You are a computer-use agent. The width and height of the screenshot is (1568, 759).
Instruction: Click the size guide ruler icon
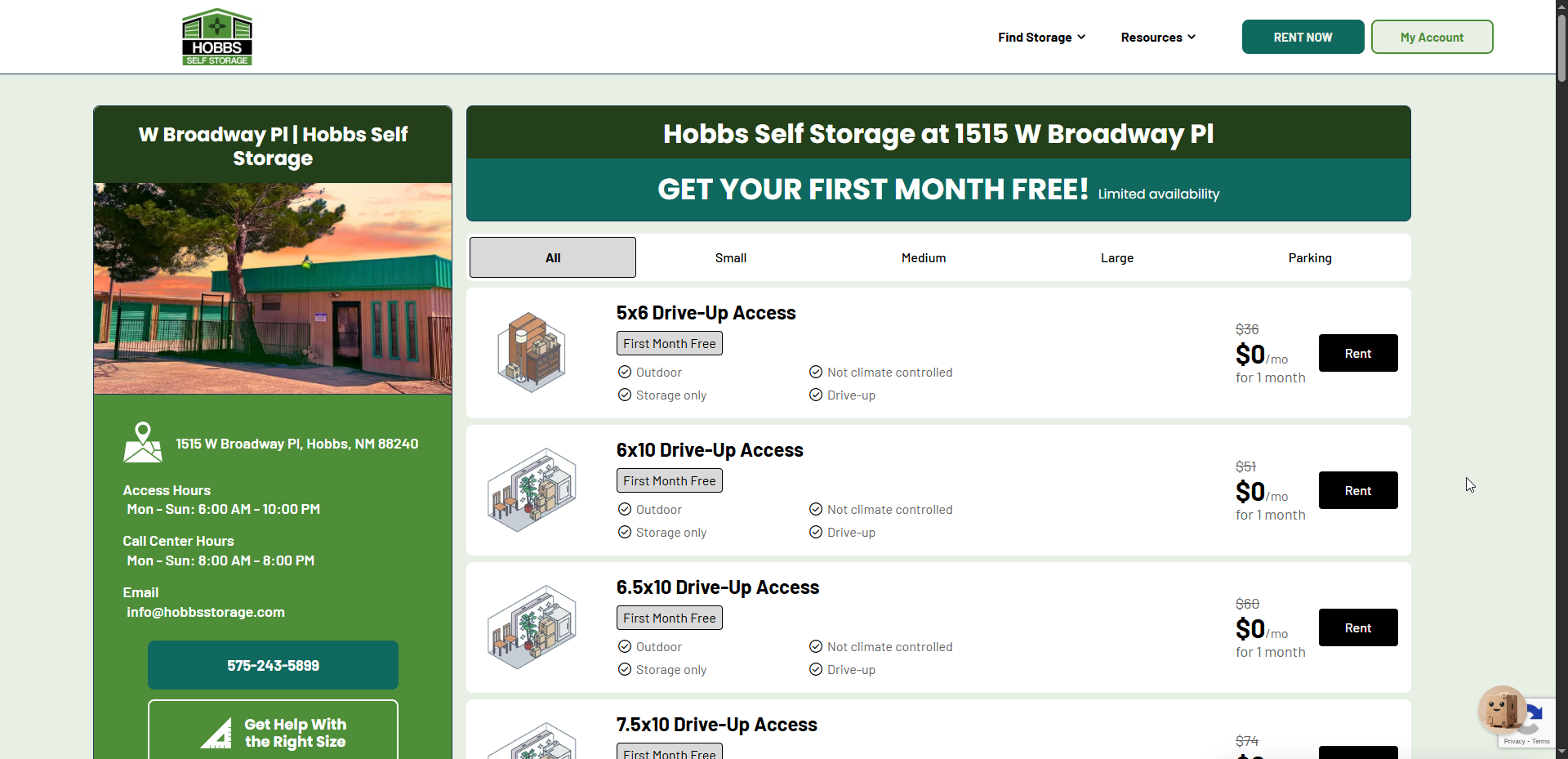216,733
